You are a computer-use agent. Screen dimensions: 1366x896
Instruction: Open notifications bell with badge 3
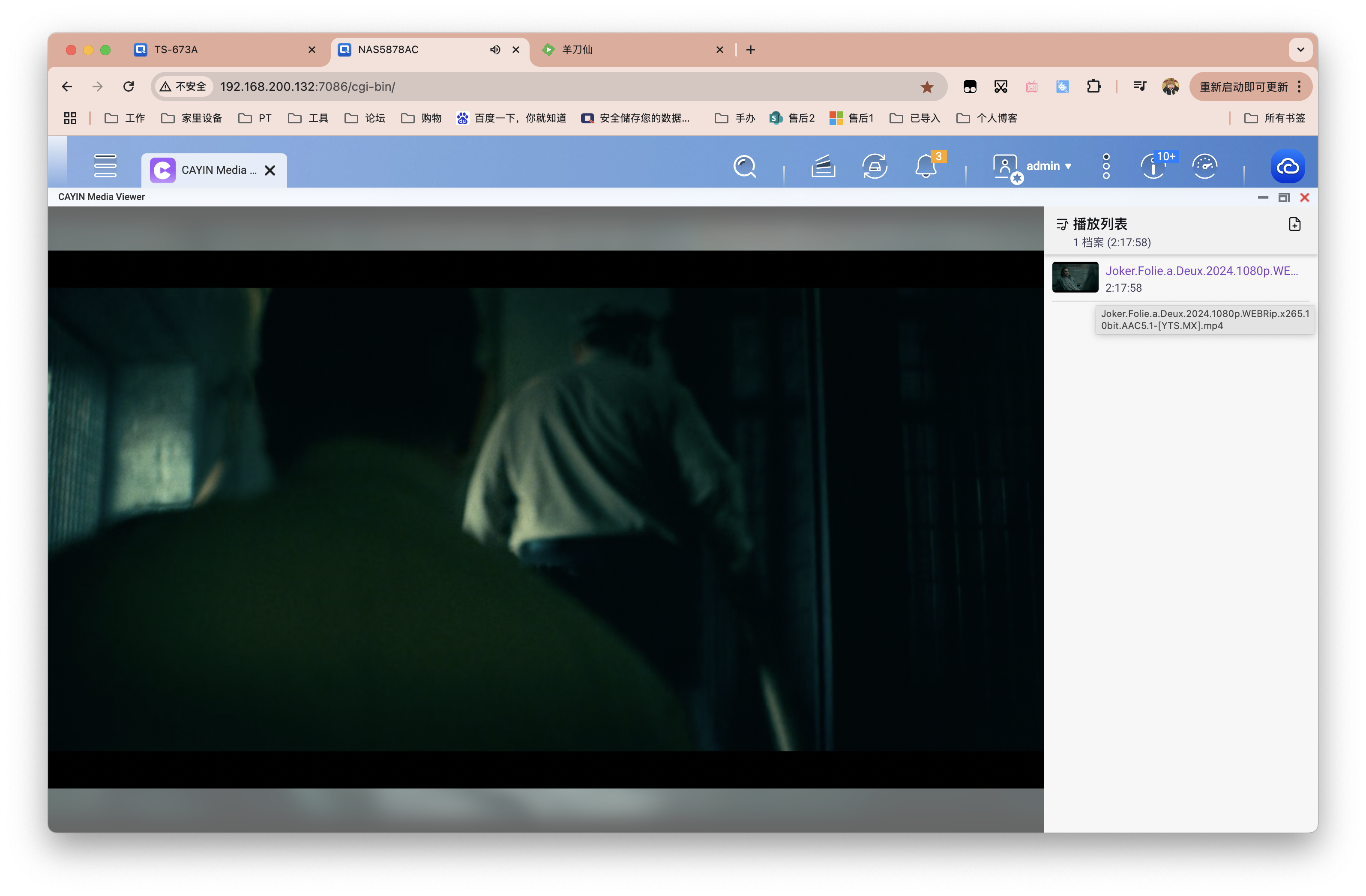pyautogui.click(x=926, y=166)
